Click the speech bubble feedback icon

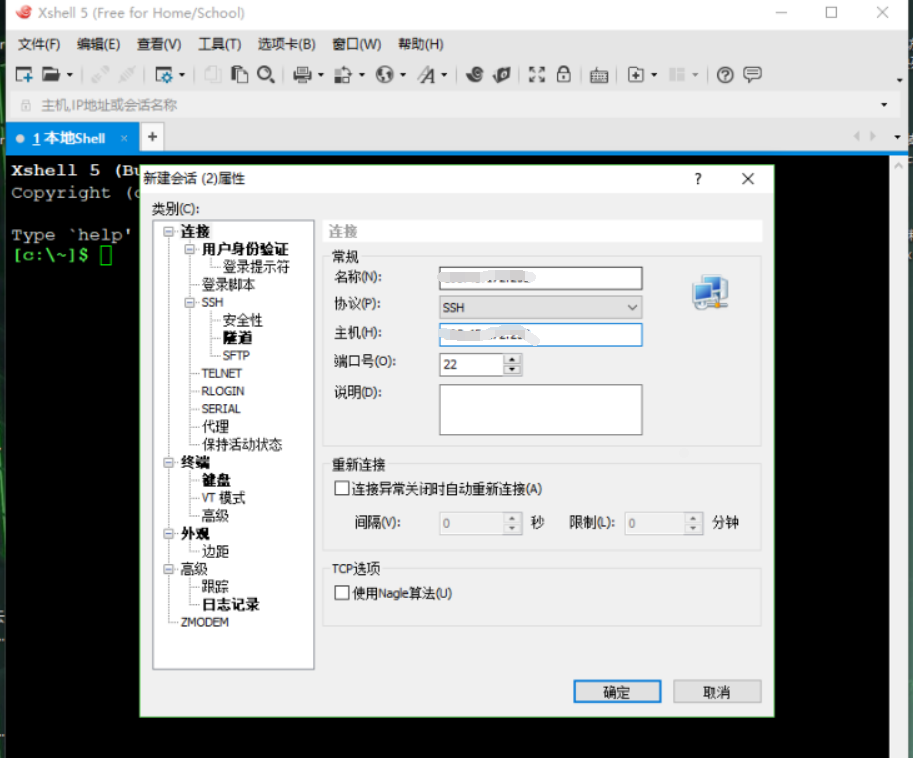[752, 75]
